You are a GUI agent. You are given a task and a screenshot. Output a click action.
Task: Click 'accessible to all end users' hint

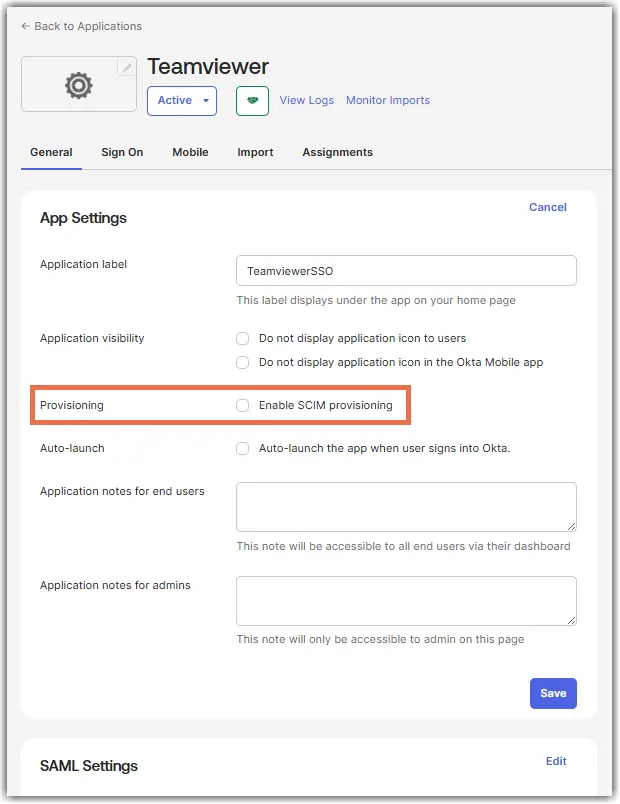(404, 546)
